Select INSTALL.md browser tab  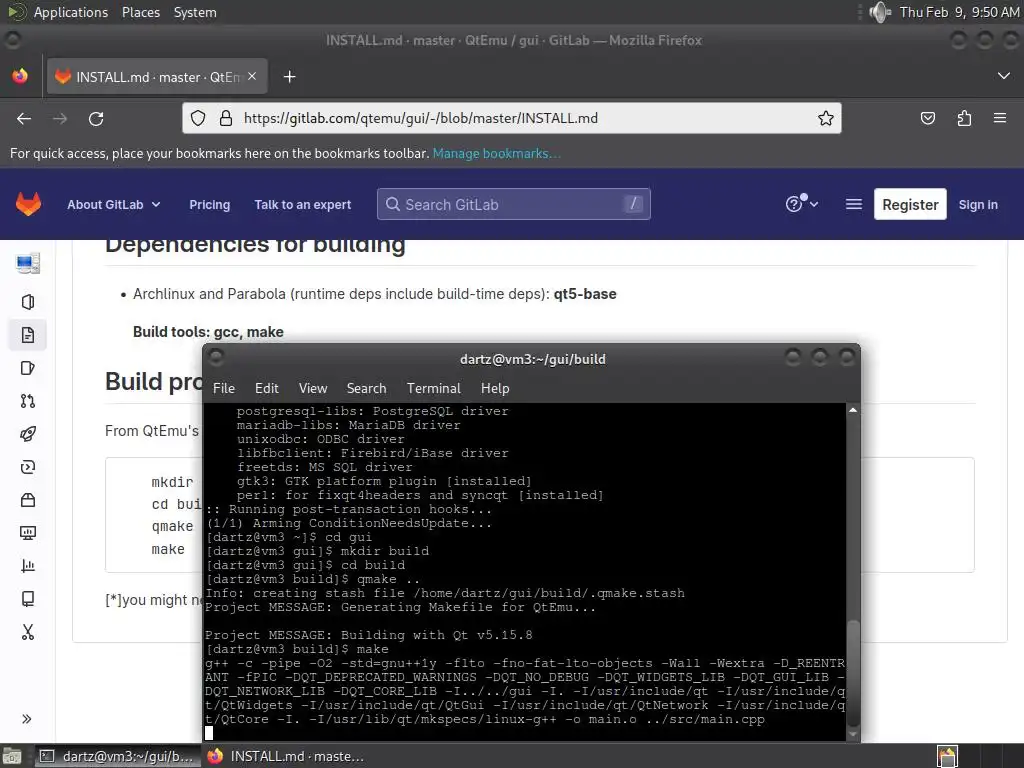(157, 76)
